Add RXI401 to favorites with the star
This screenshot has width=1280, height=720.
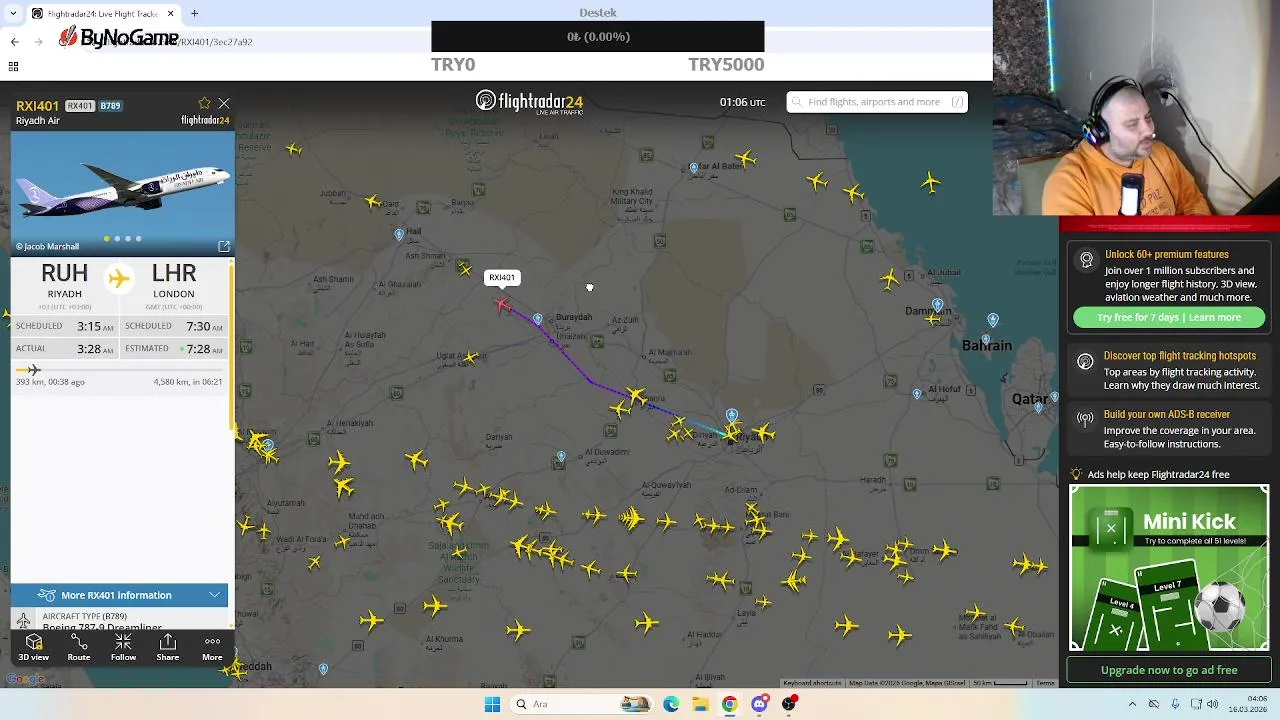click(x=204, y=103)
